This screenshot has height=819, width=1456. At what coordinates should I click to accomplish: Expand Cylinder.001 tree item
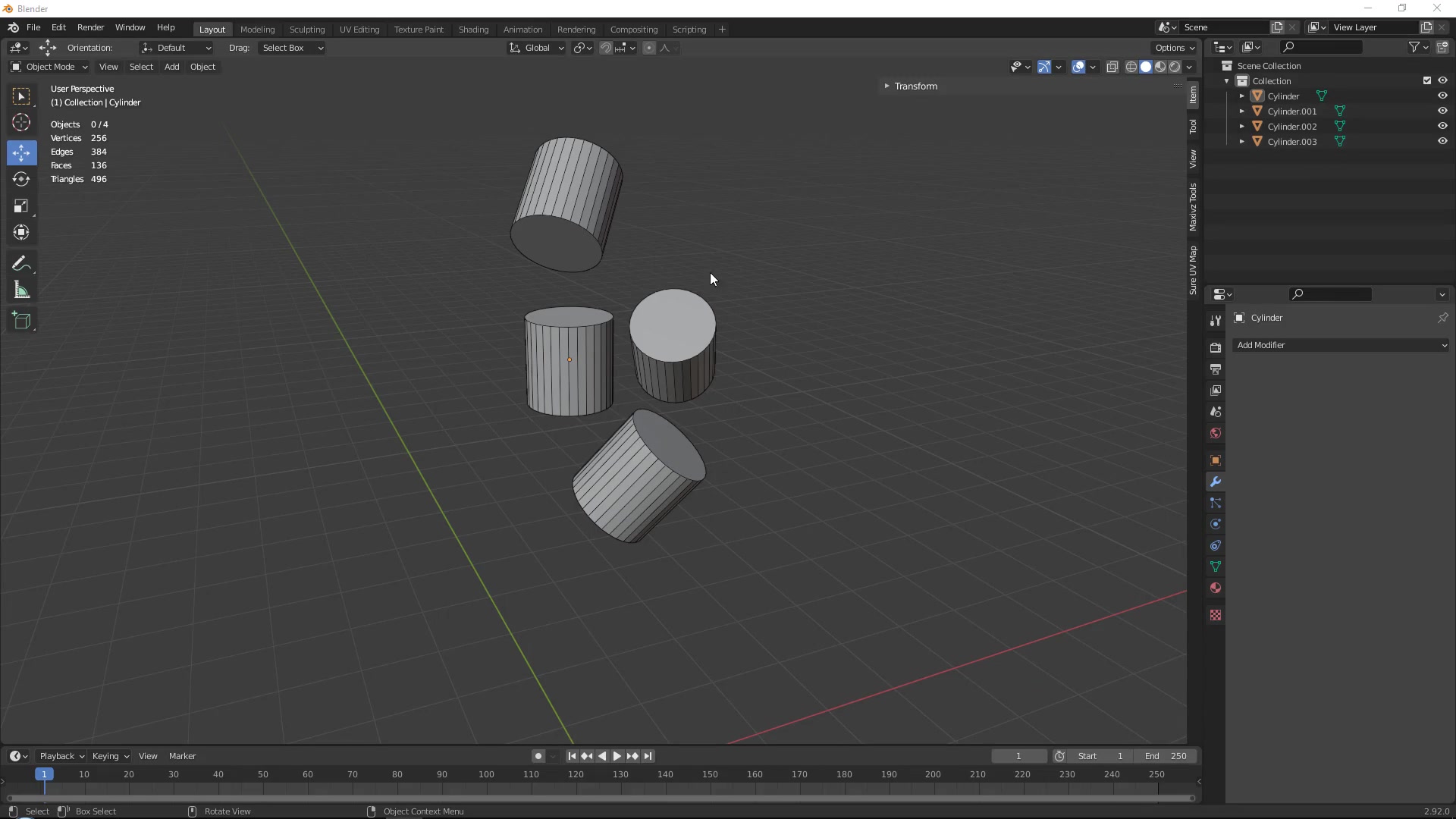pos(1242,111)
